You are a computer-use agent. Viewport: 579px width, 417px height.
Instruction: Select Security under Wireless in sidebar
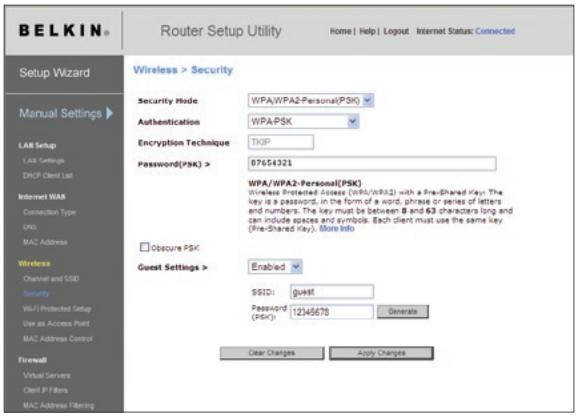pyautogui.click(x=36, y=294)
